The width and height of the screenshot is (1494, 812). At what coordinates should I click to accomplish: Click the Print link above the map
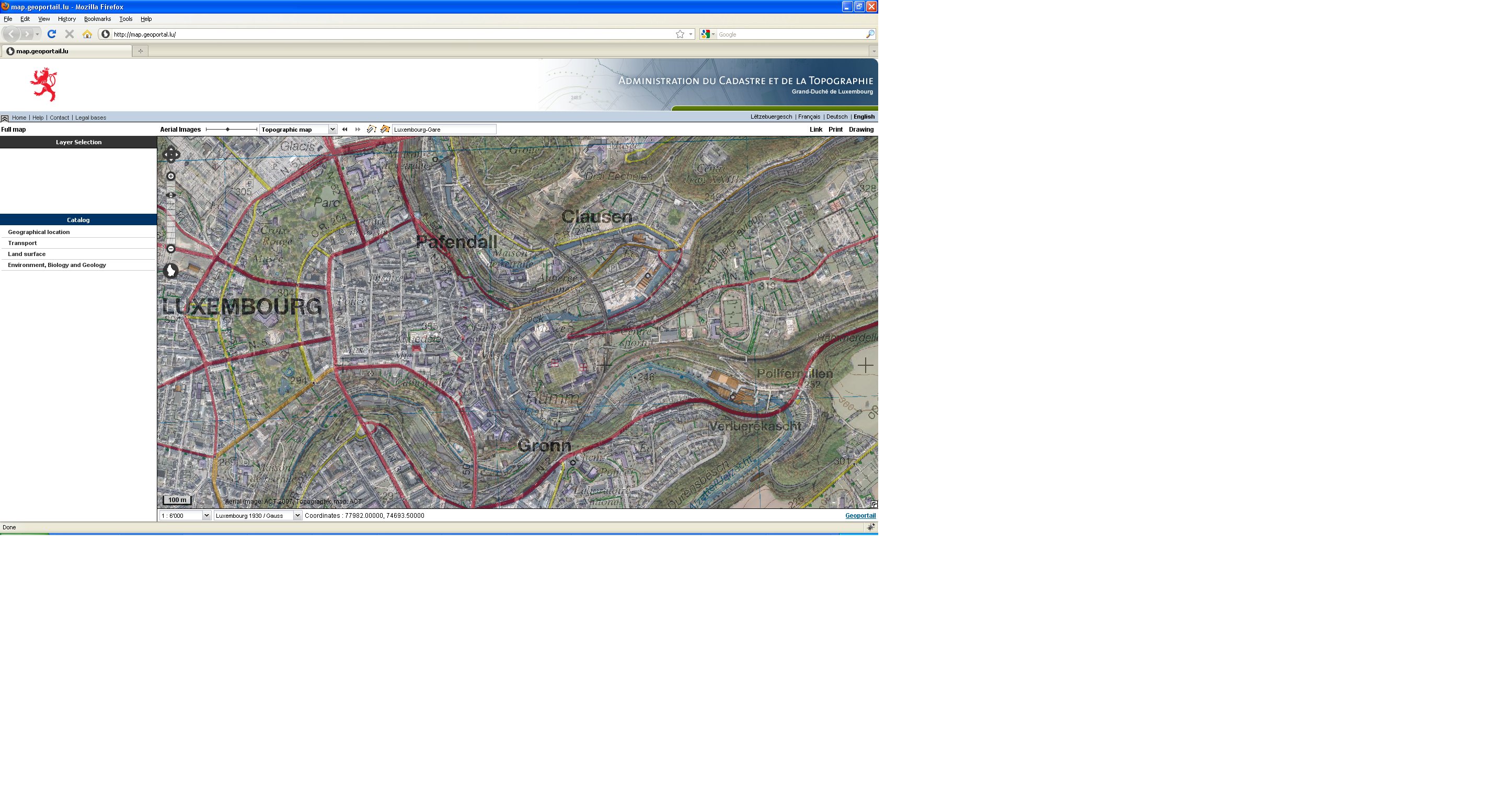click(835, 129)
